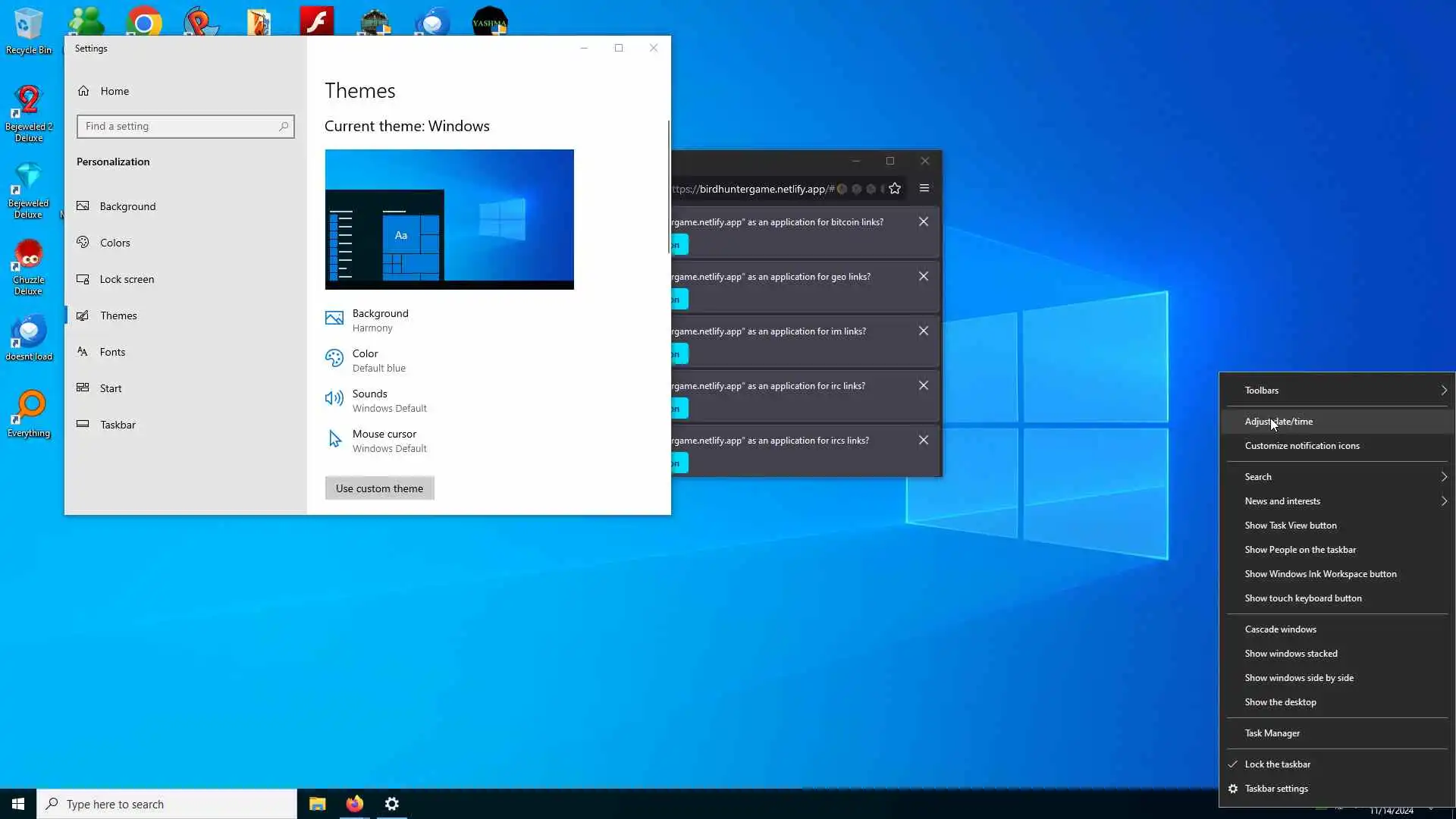This screenshot has width=1456, height=819.
Task: Toggle Show Task View button
Action: coord(1290,526)
